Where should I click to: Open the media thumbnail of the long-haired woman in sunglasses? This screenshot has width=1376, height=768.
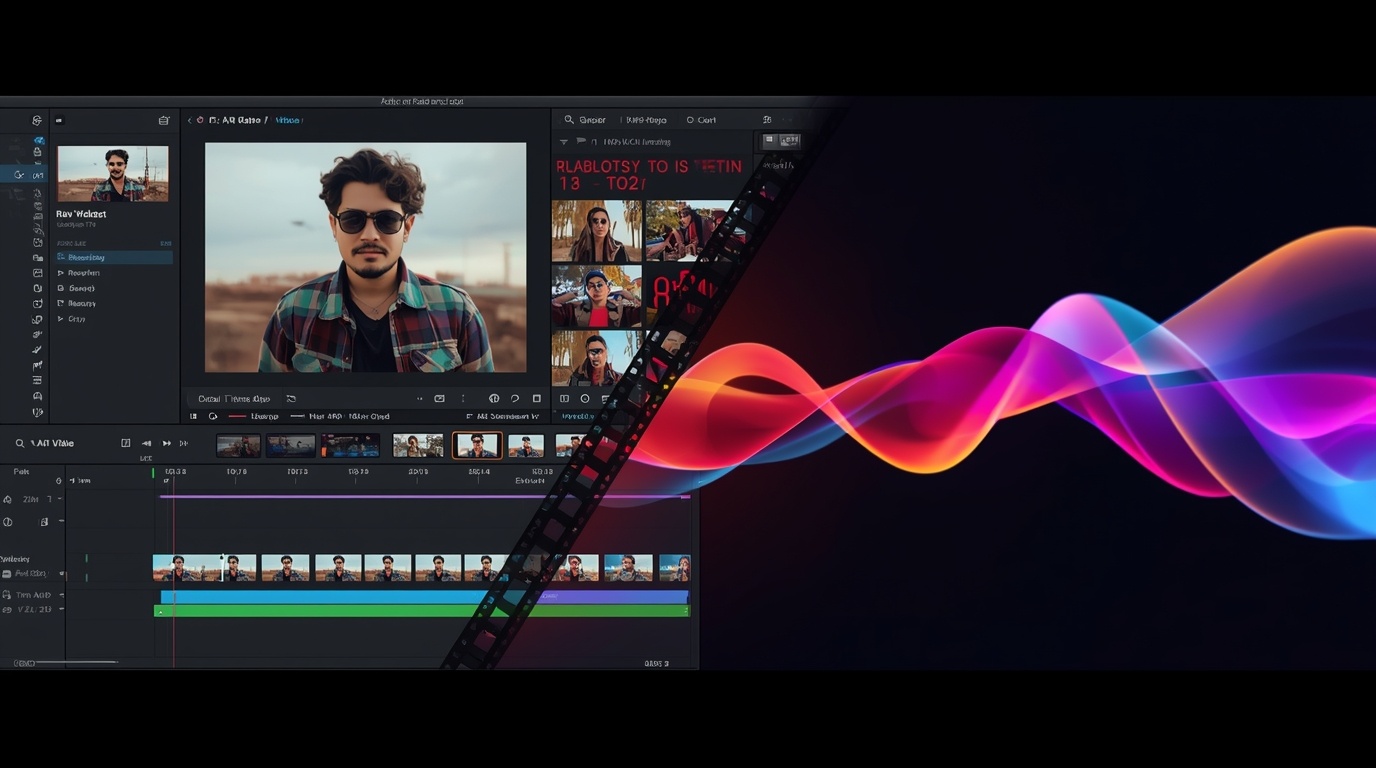tap(597, 230)
